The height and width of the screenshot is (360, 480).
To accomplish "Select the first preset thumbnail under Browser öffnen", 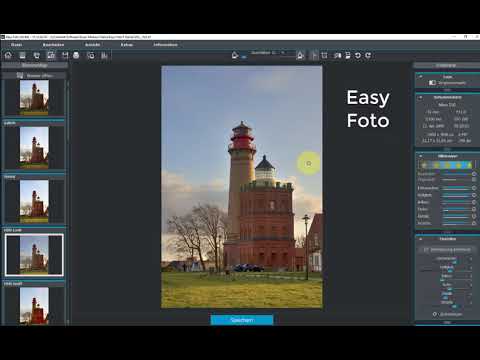I will (34, 97).
